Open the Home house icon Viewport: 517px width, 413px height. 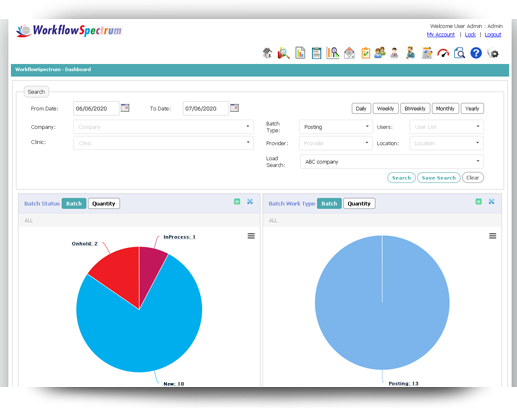coord(267,53)
